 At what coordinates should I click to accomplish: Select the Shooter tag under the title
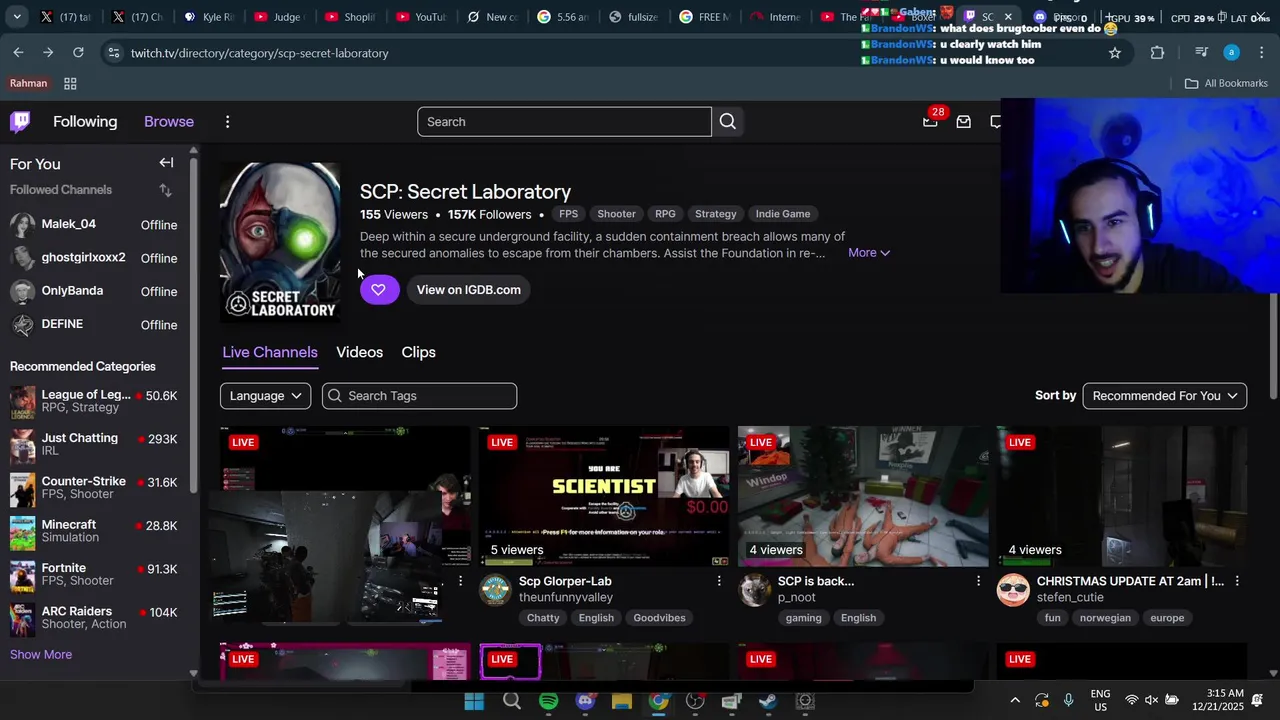[616, 214]
